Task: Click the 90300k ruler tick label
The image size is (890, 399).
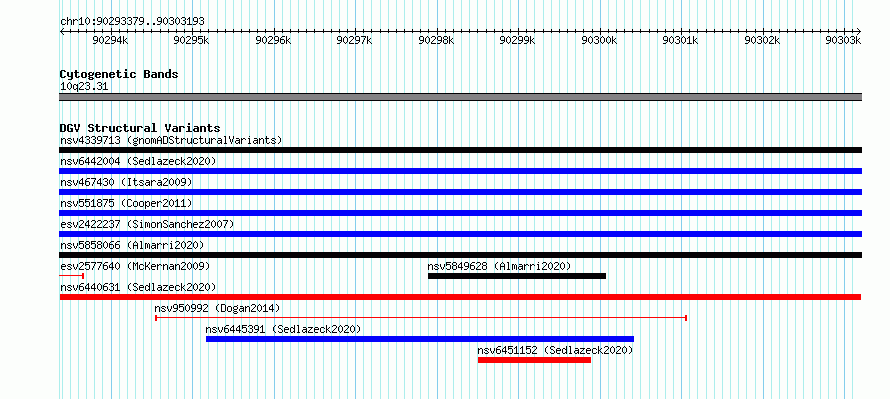Action: point(599,40)
